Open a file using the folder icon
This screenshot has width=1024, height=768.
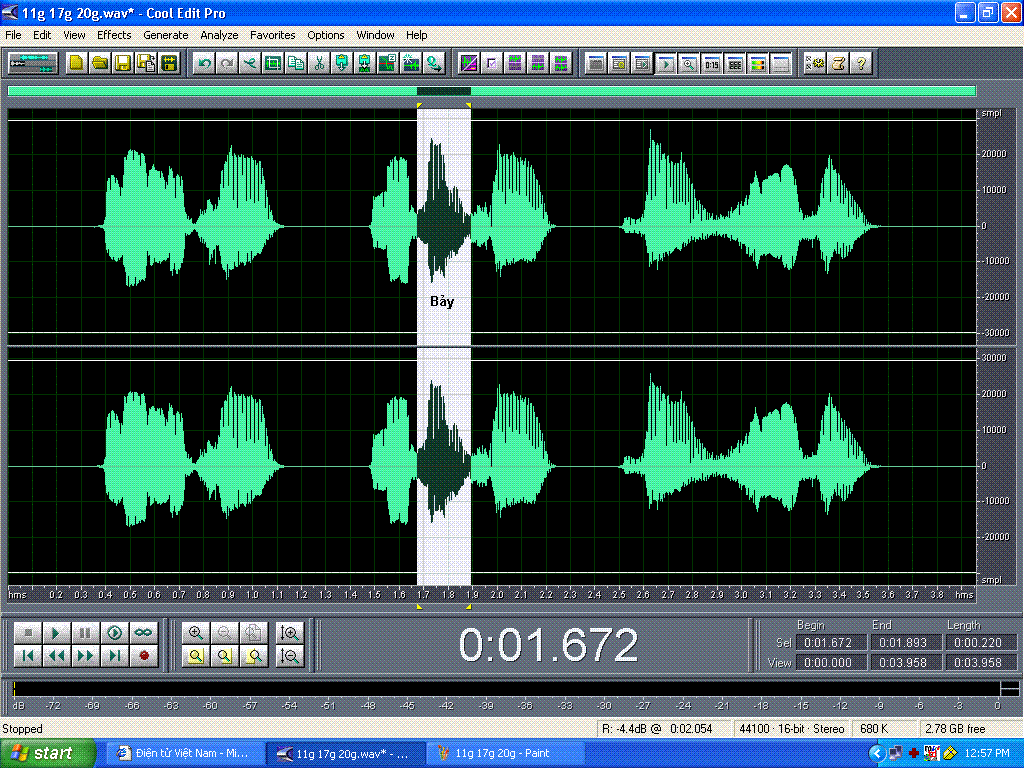100,63
